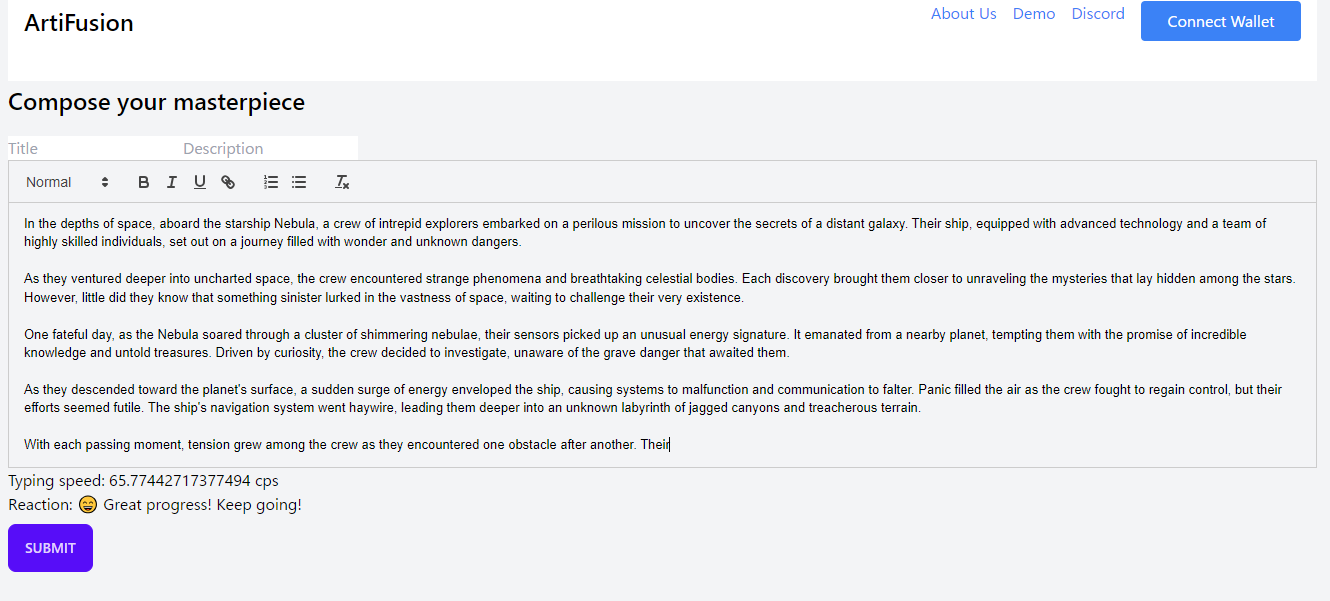
Task: Place cursor at end of story text after "Their"
Action: tap(670, 445)
